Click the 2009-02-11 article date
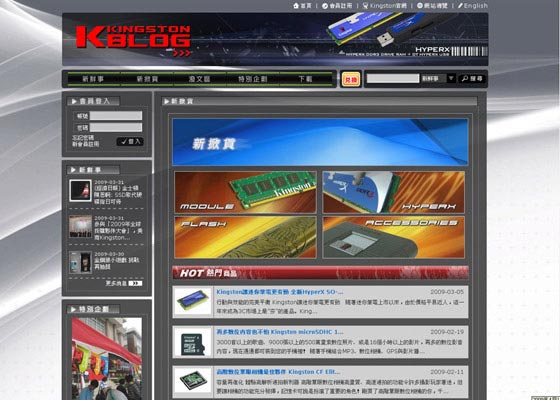The height and width of the screenshot is (400, 560). pos(447,372)
